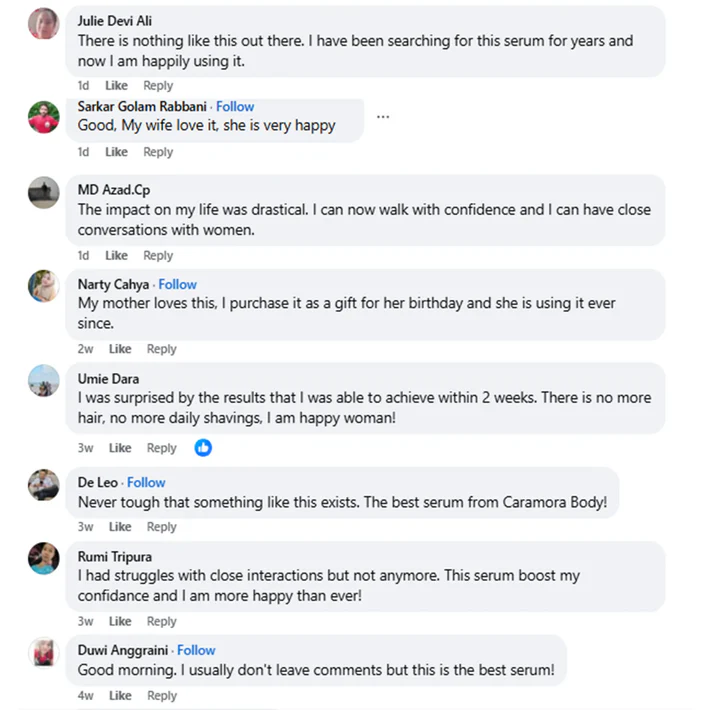Follow De Leo
710x710 pixels.
point(146,482)
